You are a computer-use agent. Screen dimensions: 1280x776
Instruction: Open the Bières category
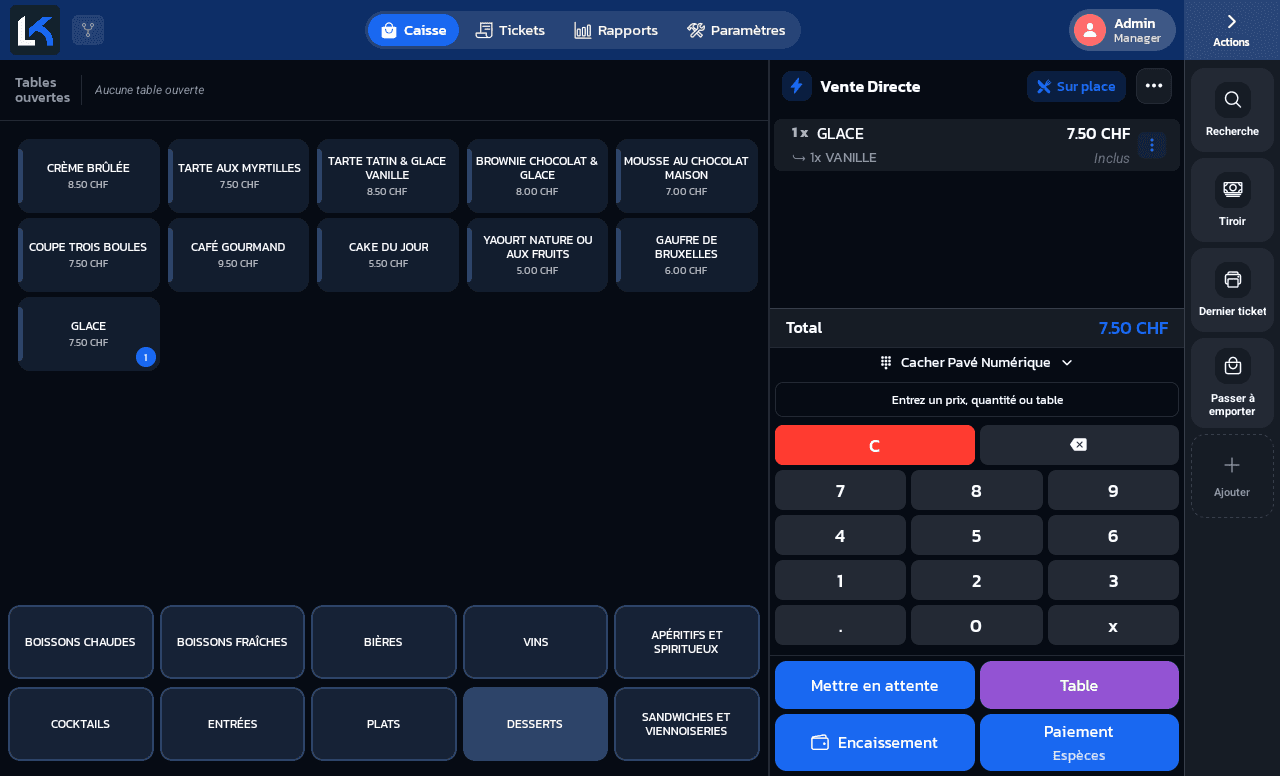[x=383, y=642]
